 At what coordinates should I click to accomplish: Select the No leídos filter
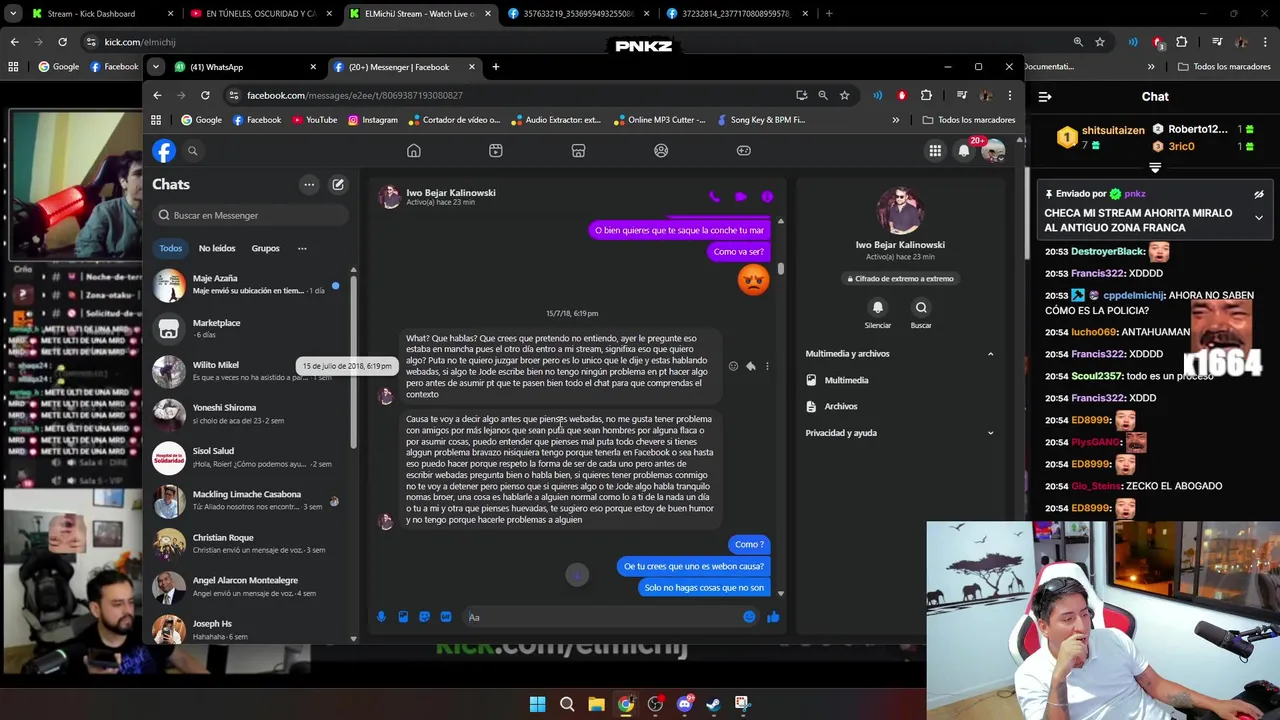217,248
